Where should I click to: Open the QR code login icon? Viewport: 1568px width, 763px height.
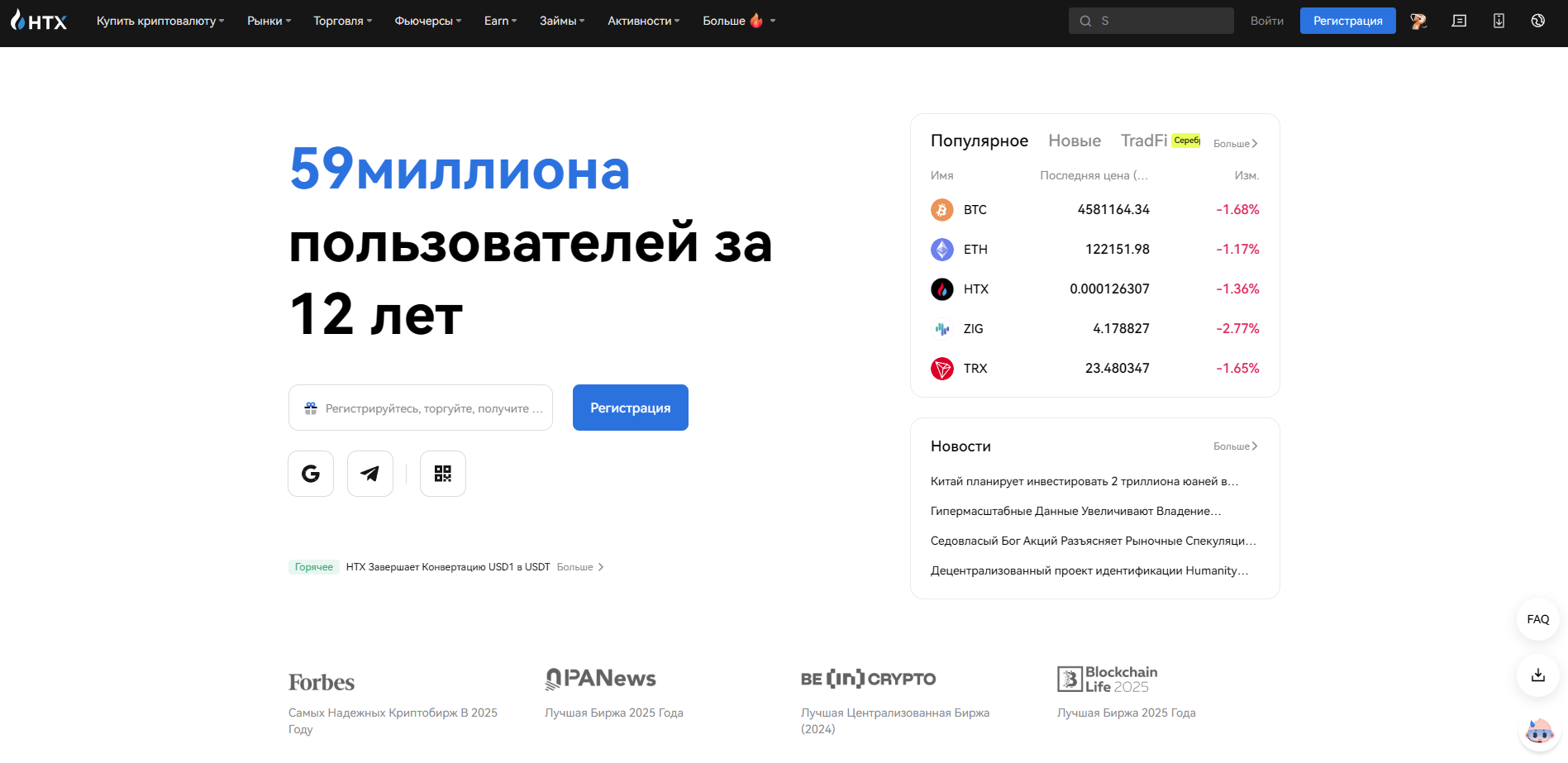[443, 474]
